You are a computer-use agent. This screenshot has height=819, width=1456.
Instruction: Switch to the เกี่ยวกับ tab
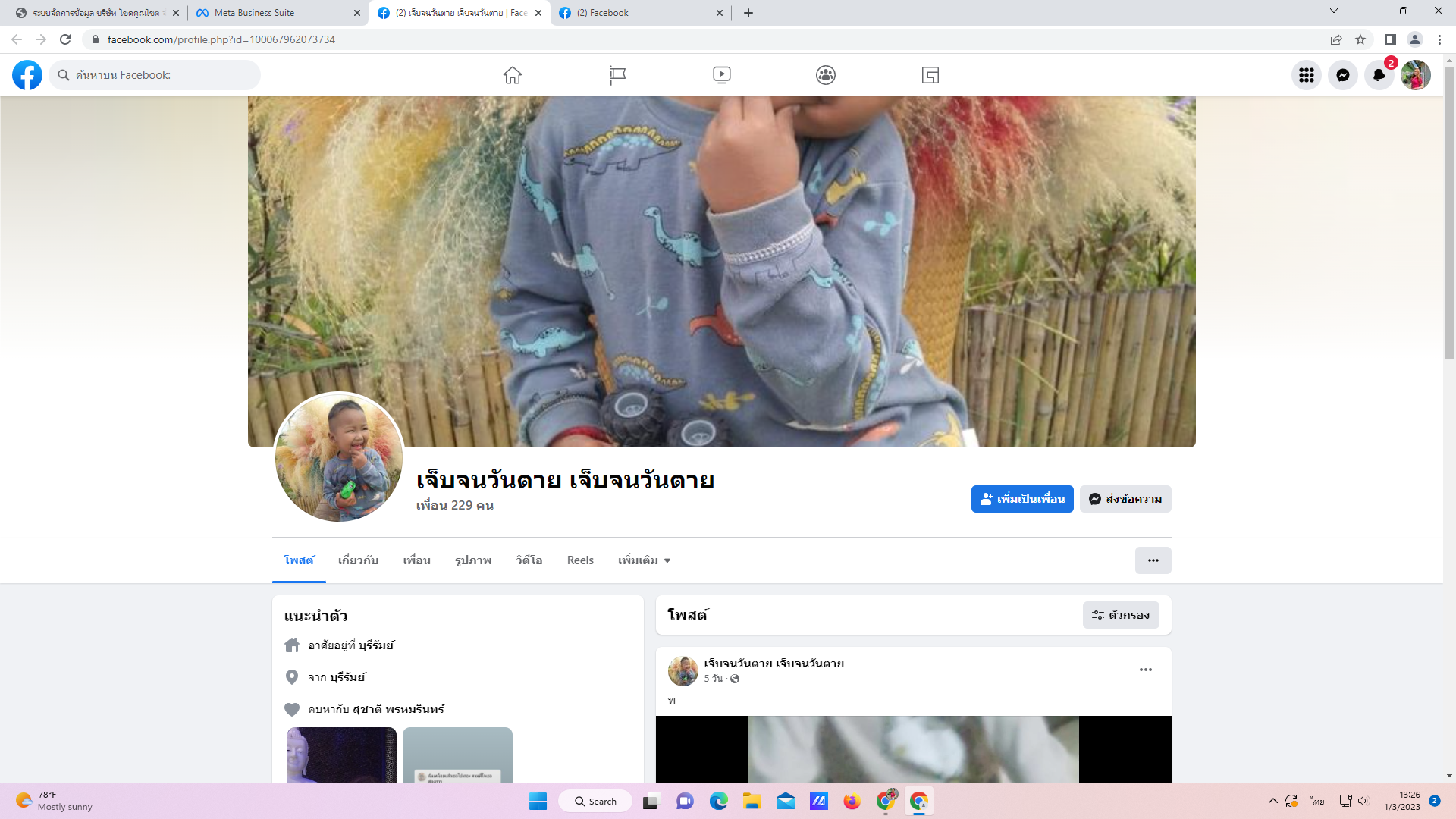click(358, 560)
